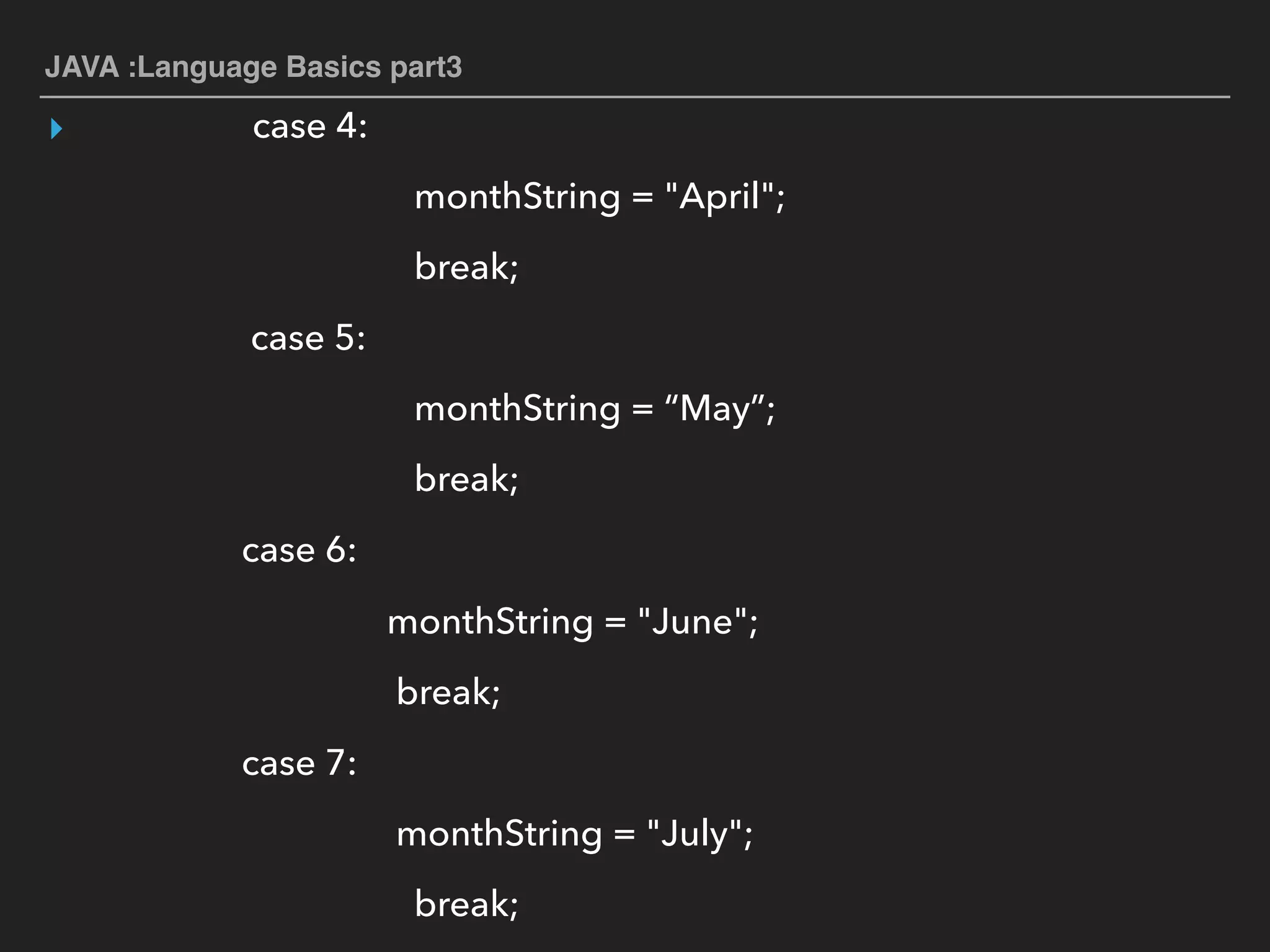The width and height of the screenshot is (1270, 952).
Task: Click the break; line following the May assignment
Action: (466, 479)
